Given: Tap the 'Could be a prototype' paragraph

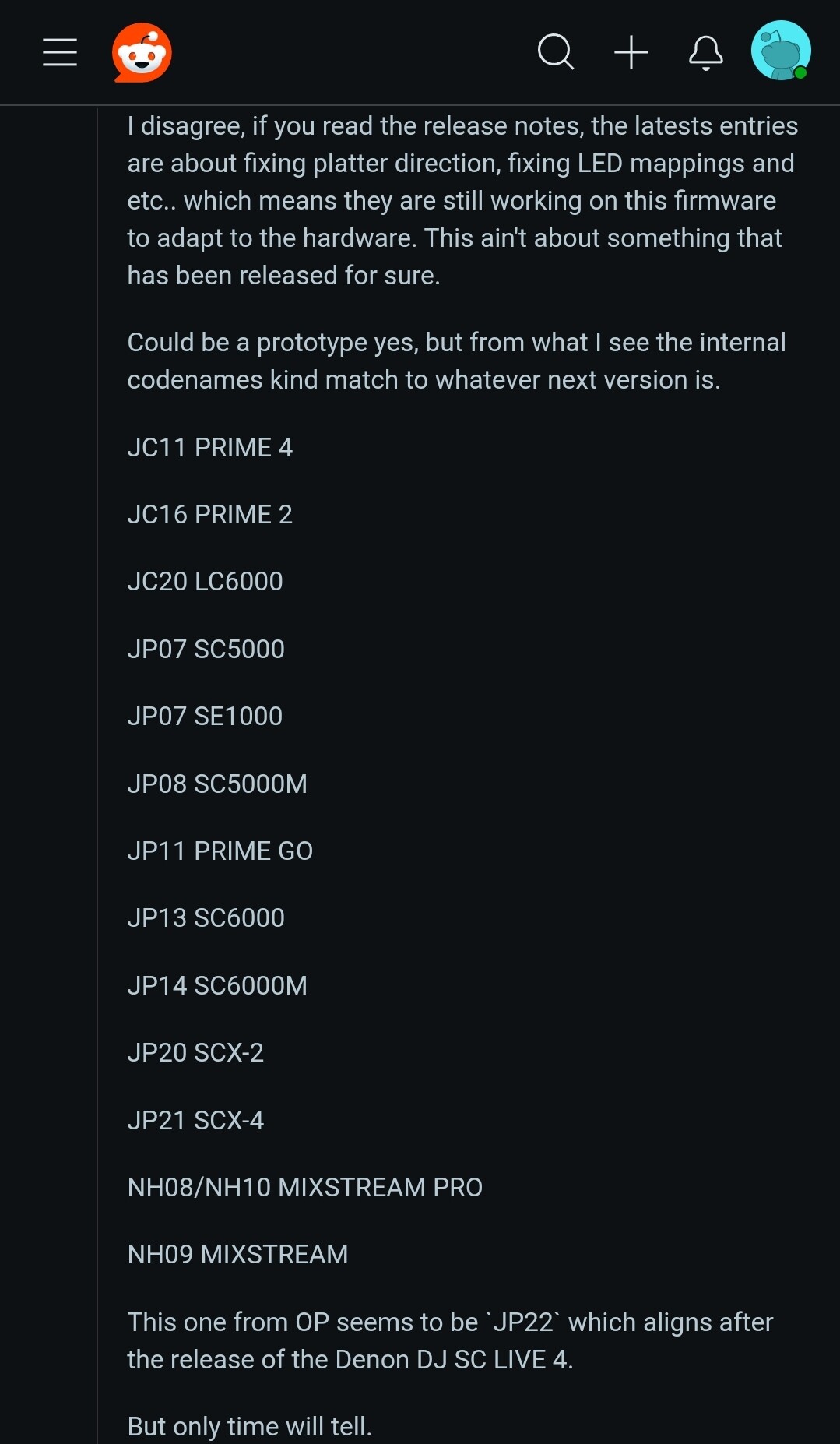Looking at the screenshot, I should 457,361.
